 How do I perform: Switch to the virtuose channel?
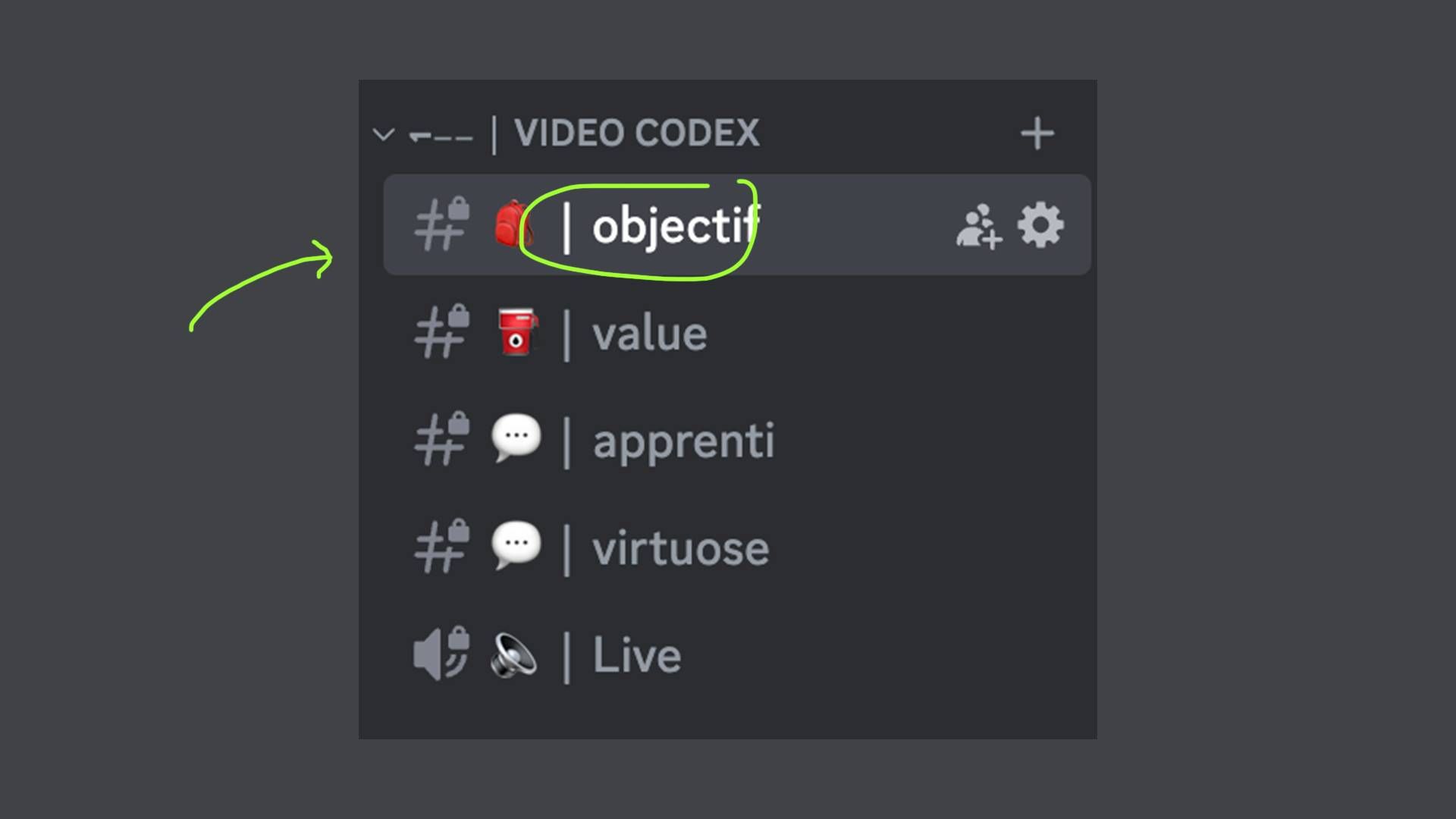[x=680, y=548]
